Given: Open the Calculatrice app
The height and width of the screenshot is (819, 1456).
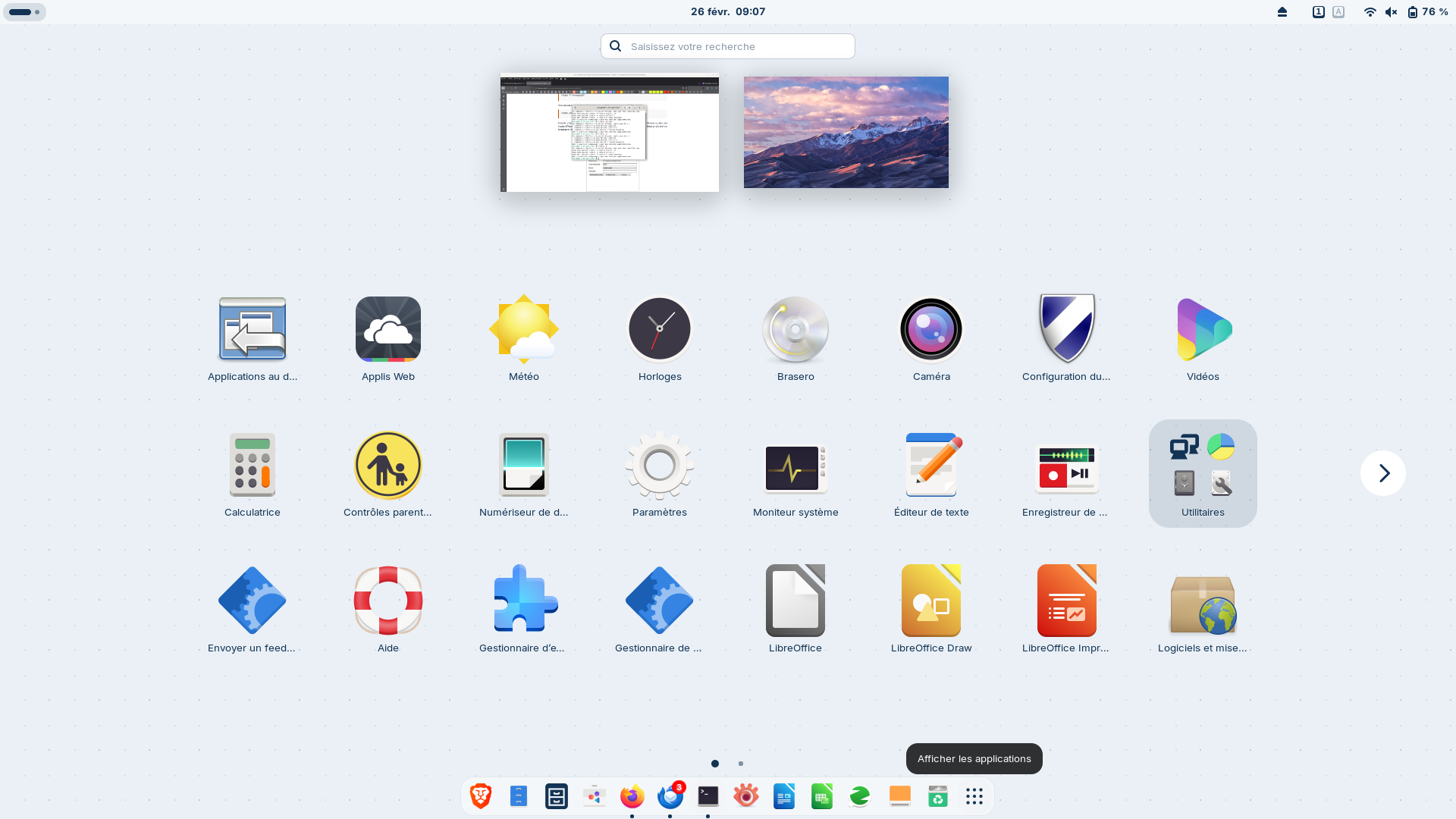Looking at the screenshot, I should pyautogui.click(x=252, y=466).
